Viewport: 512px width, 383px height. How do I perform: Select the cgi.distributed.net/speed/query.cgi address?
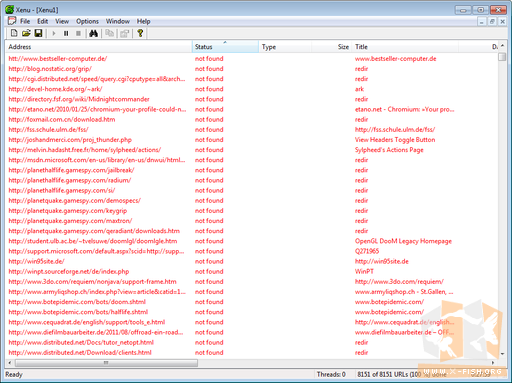click(x=97, y=79)
